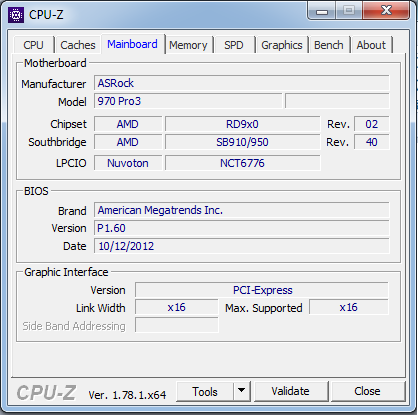The height and width of the screenshot is (415, 418).
Task: Click the LPCIO value NCT6776
Action: coord(242,163)
